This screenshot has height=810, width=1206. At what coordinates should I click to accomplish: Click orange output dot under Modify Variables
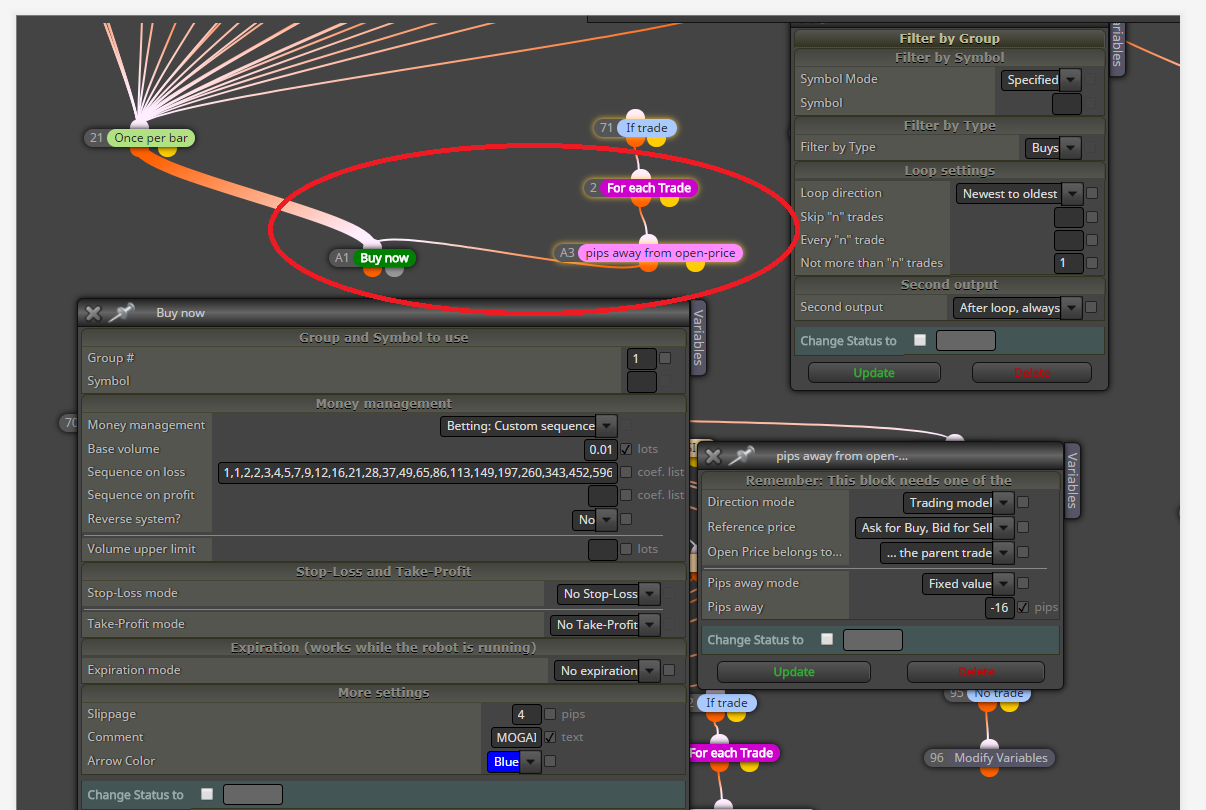(988, 769)
